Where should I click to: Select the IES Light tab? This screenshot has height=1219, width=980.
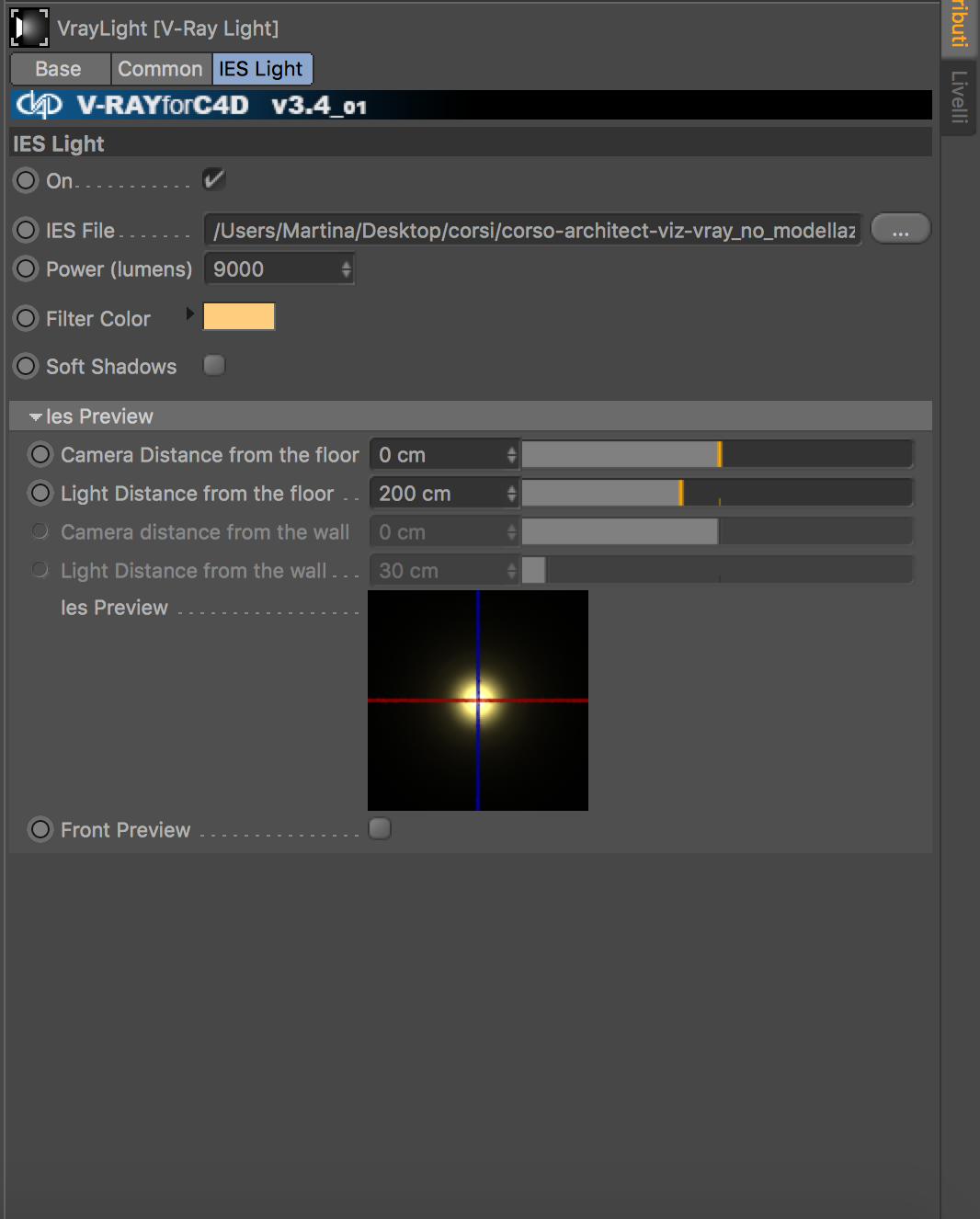[262, 69]
